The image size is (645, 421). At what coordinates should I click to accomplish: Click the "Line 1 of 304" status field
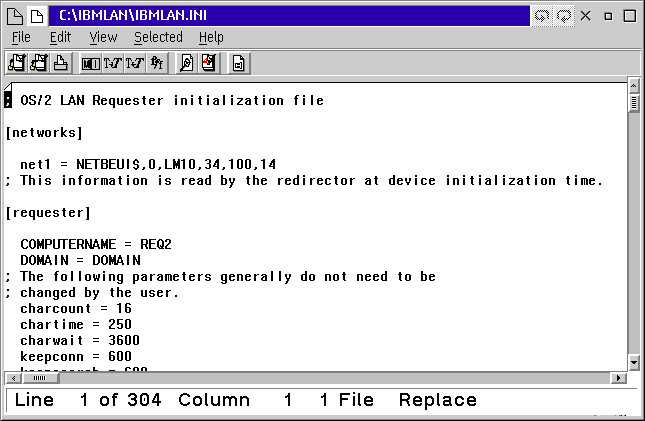(88, 400)
